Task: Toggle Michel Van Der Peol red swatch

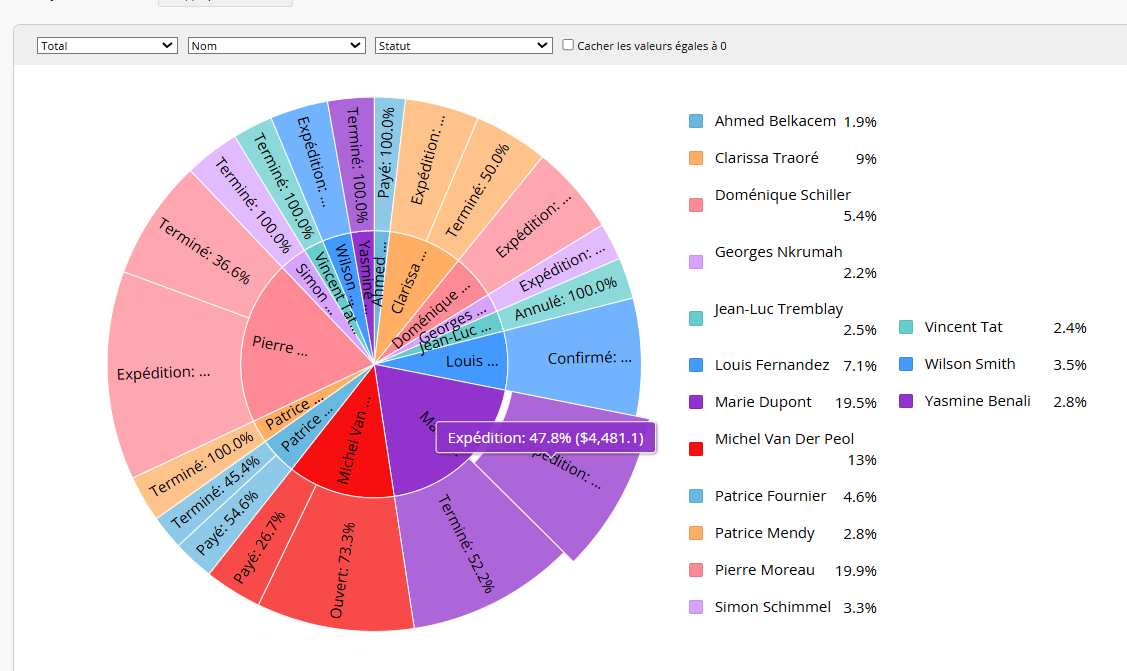Action: (696, 449)
